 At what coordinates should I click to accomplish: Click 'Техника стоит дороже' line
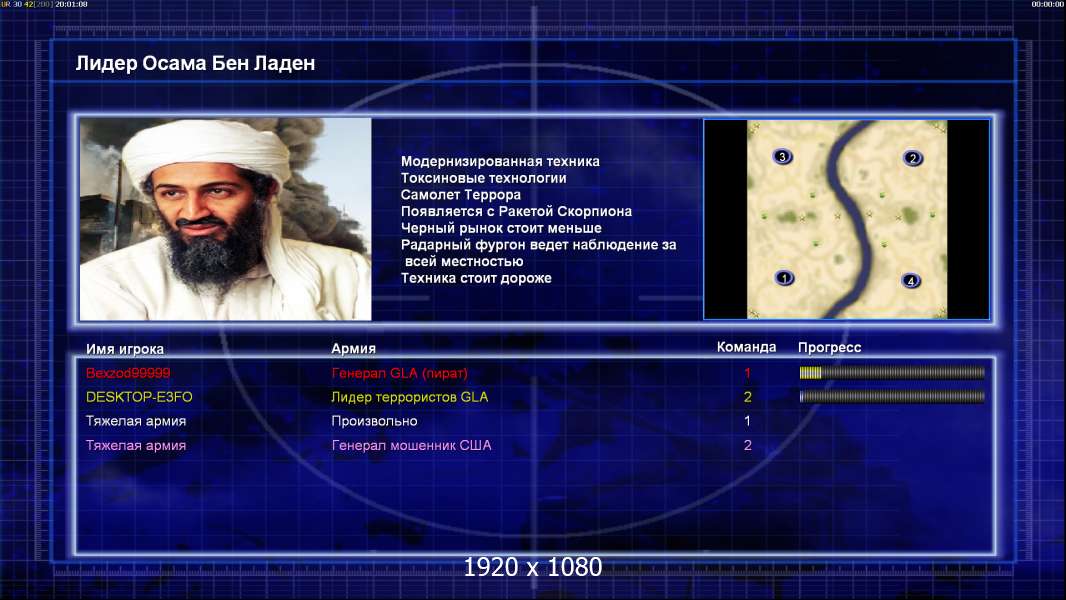click(476, 278)
